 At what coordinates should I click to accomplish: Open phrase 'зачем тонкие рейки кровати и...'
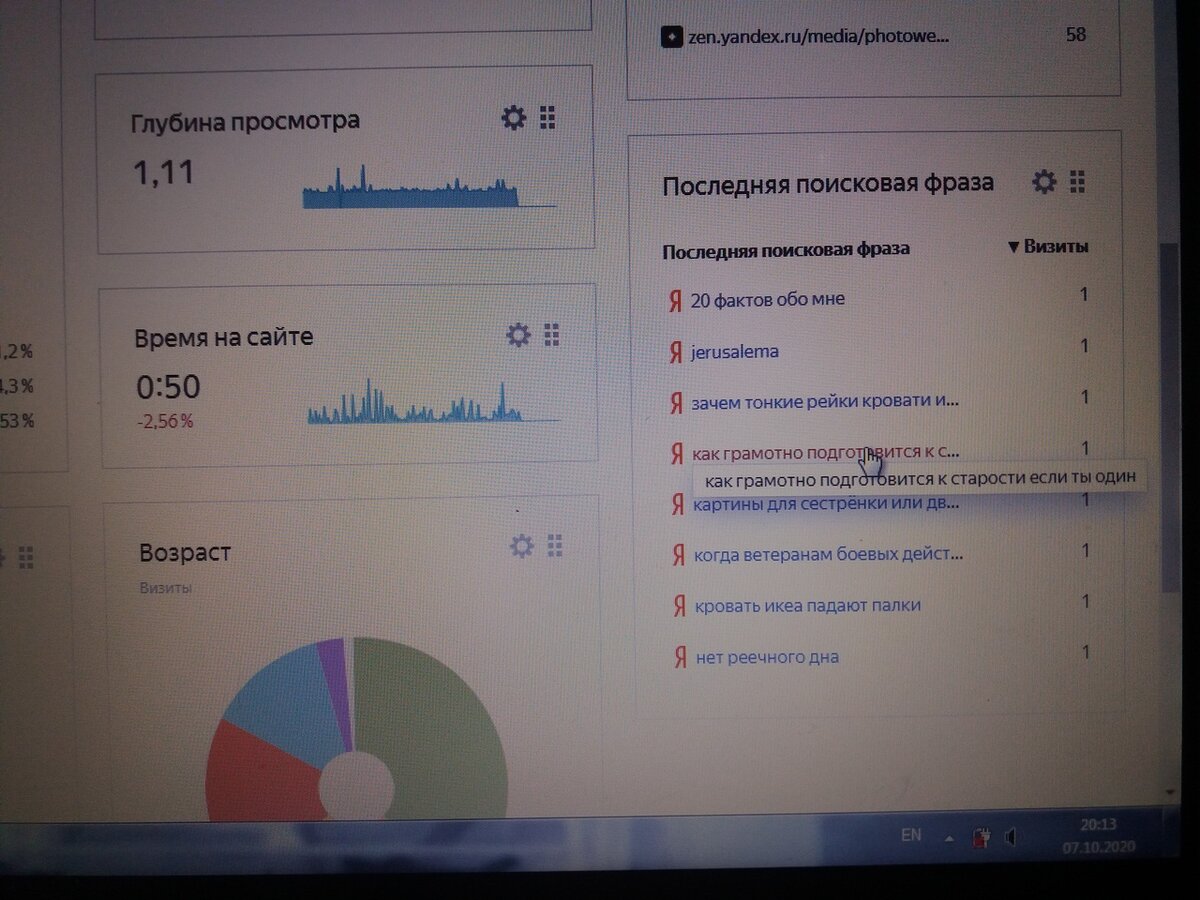(825, 402)
